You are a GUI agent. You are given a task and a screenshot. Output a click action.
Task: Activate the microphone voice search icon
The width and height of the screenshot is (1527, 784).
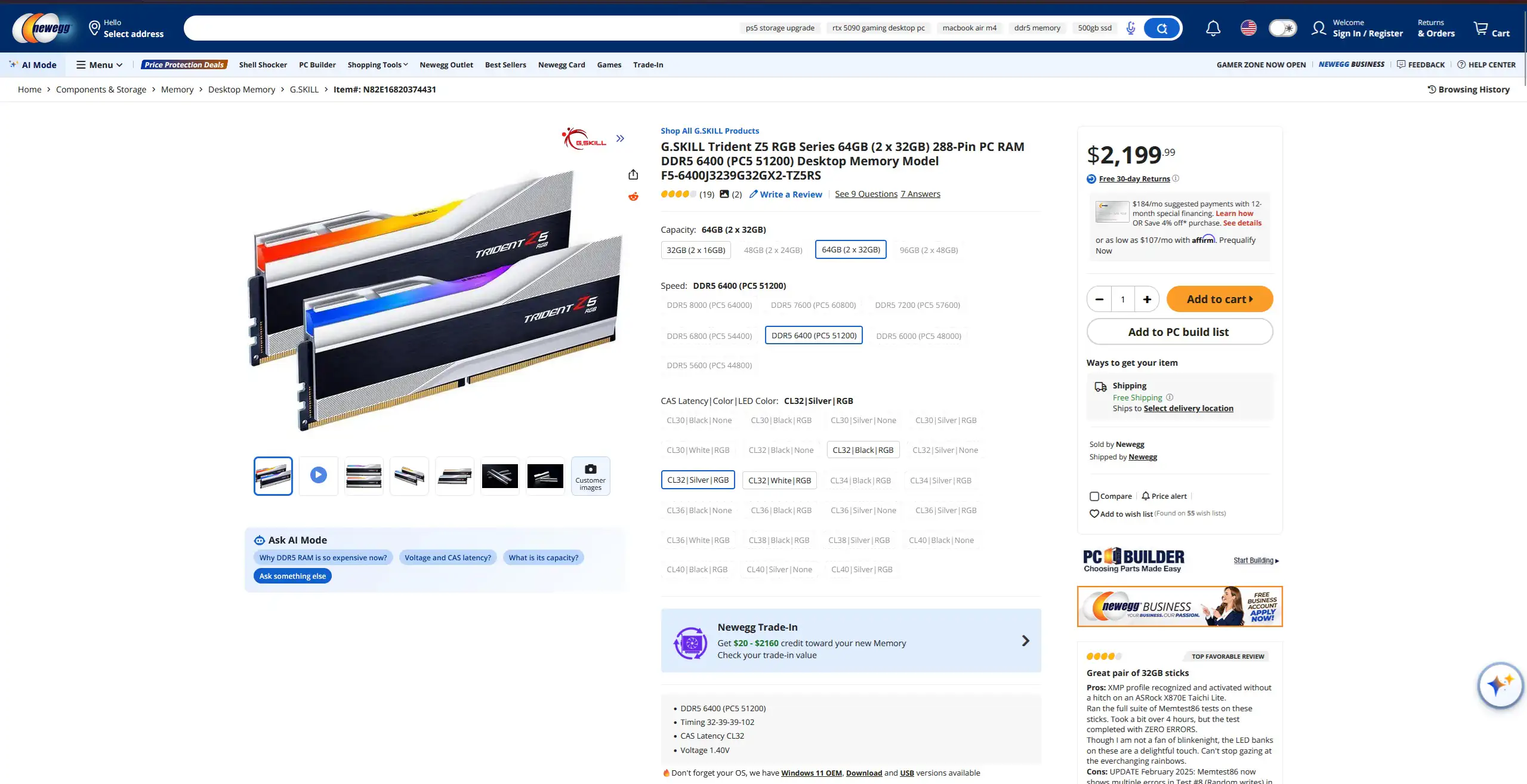click(1130, 28)
